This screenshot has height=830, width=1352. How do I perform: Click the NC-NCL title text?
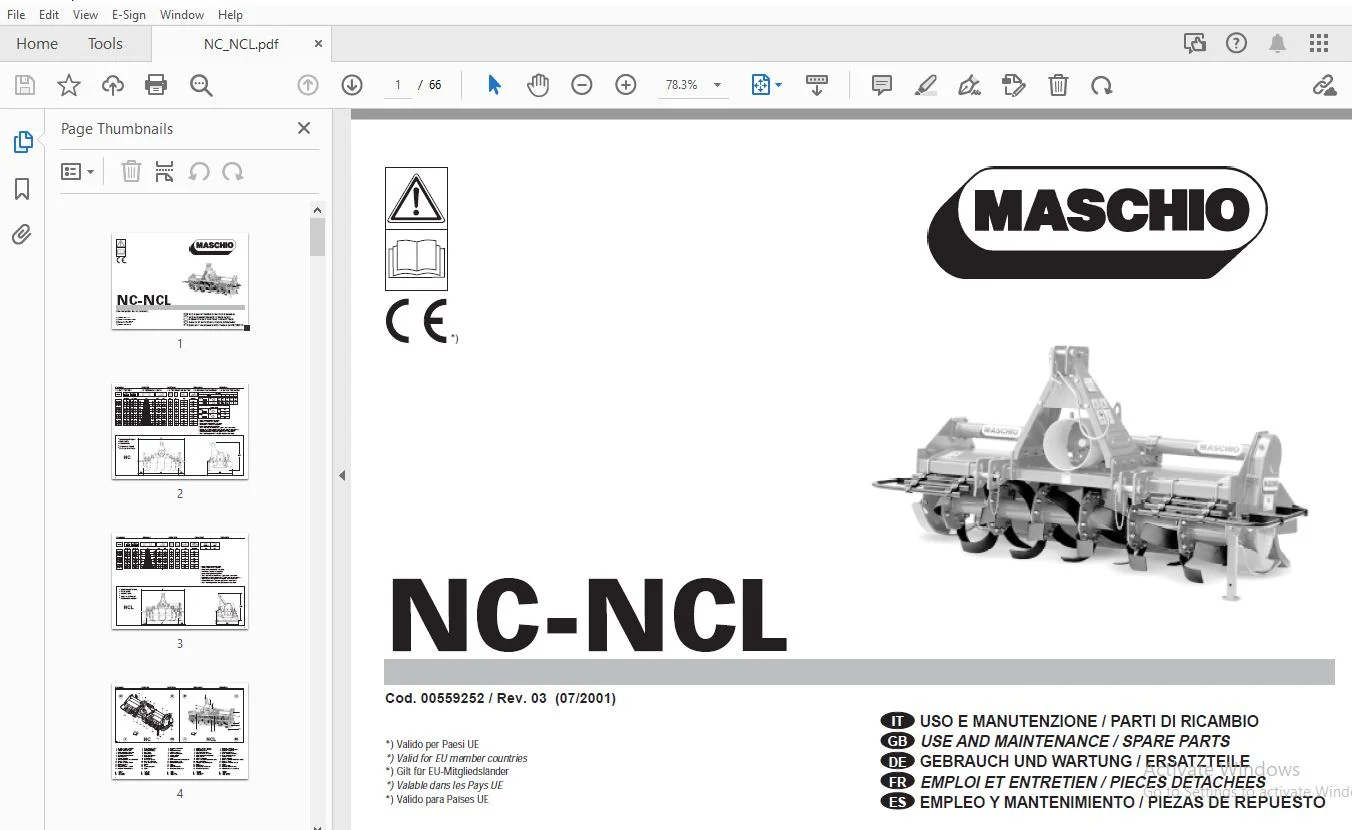587,615
